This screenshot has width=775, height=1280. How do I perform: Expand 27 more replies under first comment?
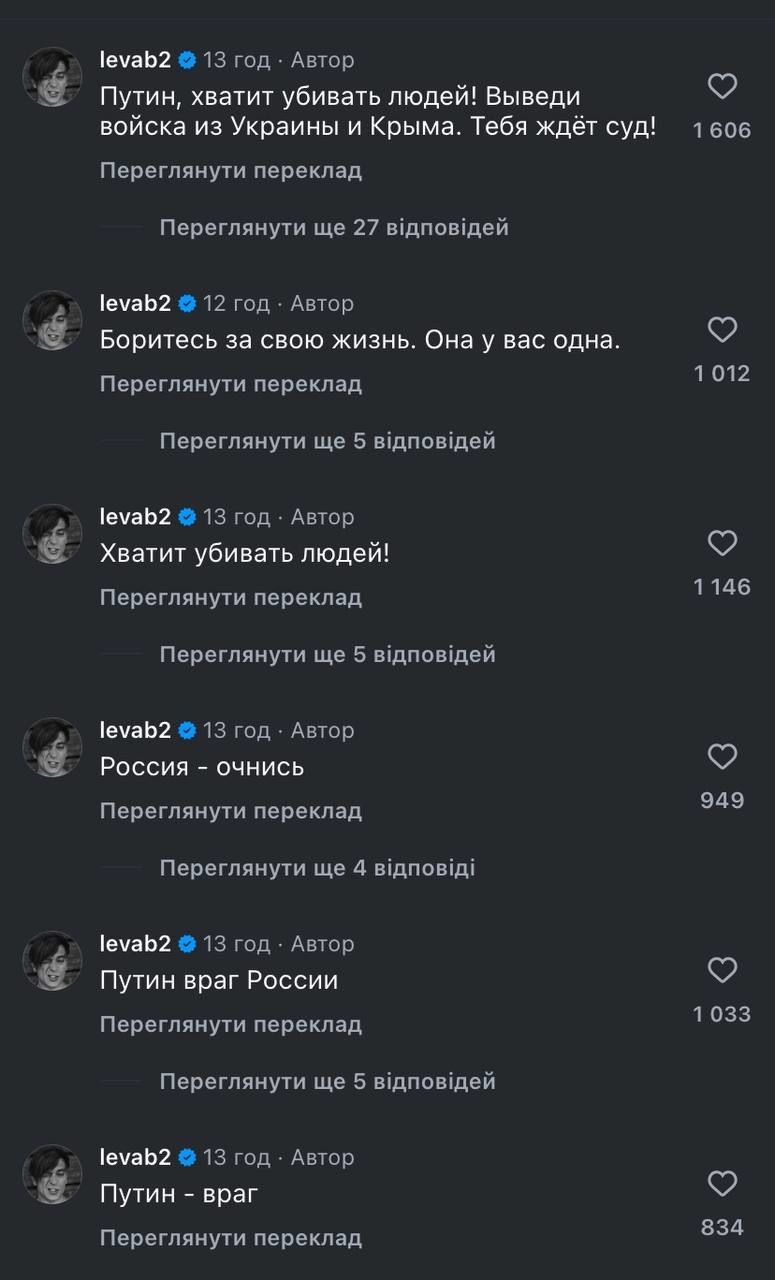[334, 228]
